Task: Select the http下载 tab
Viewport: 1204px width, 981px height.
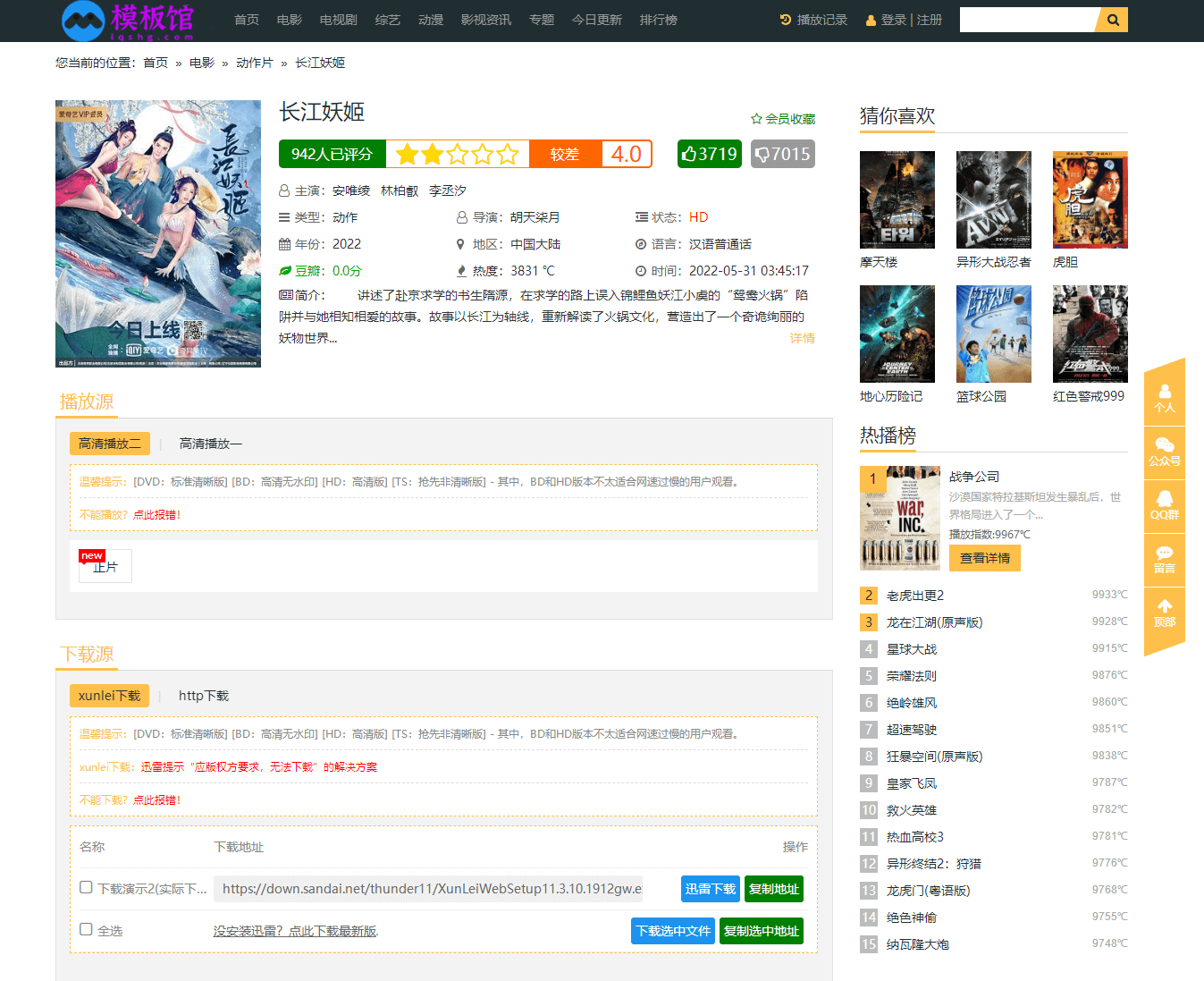Action: [x=204, y=696]
